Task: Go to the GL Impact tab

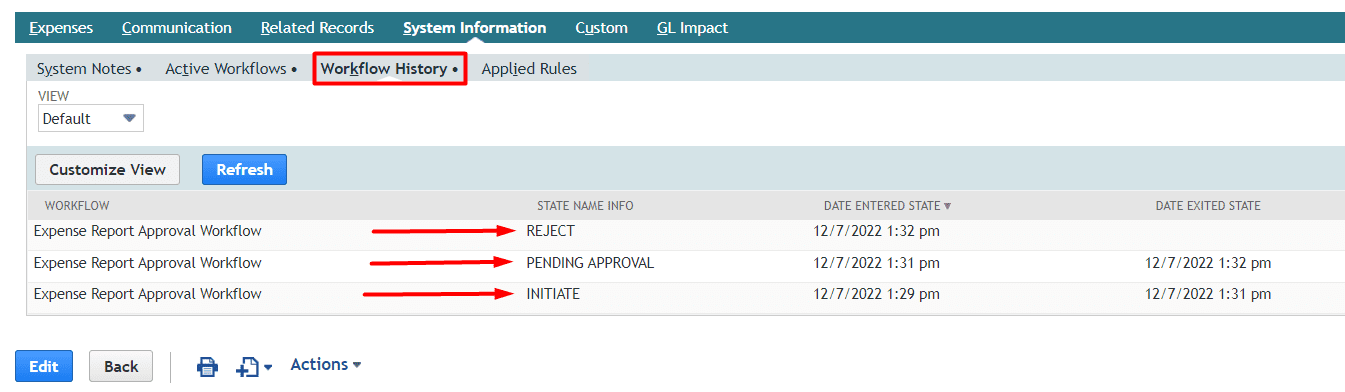Action: 692,28
